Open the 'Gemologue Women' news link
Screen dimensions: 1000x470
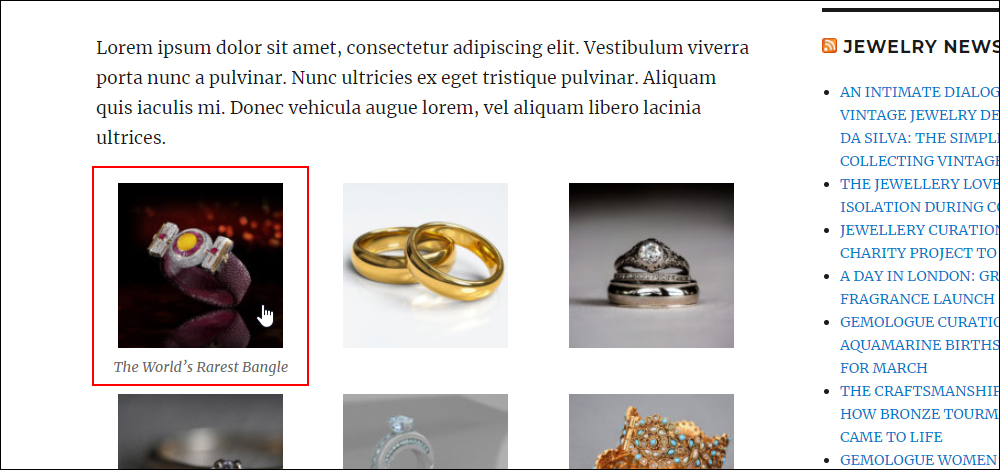pos(920,460)
